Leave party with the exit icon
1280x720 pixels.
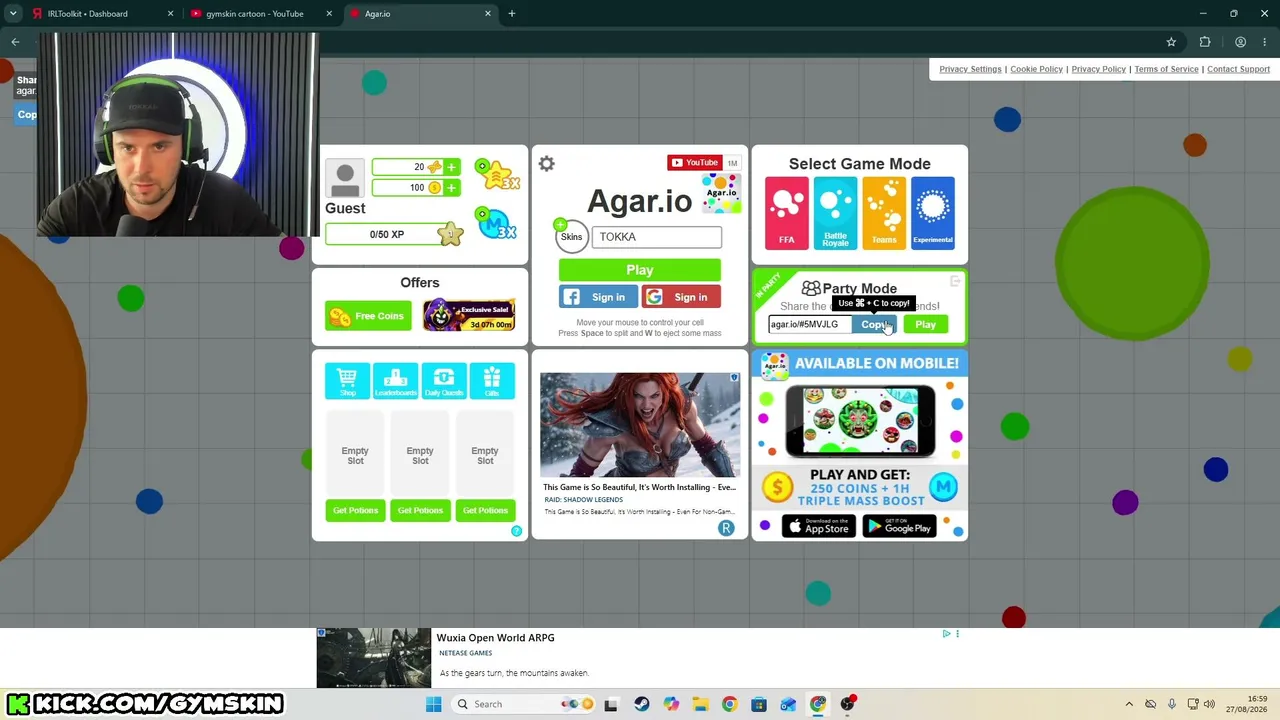[x=955, y=282]
